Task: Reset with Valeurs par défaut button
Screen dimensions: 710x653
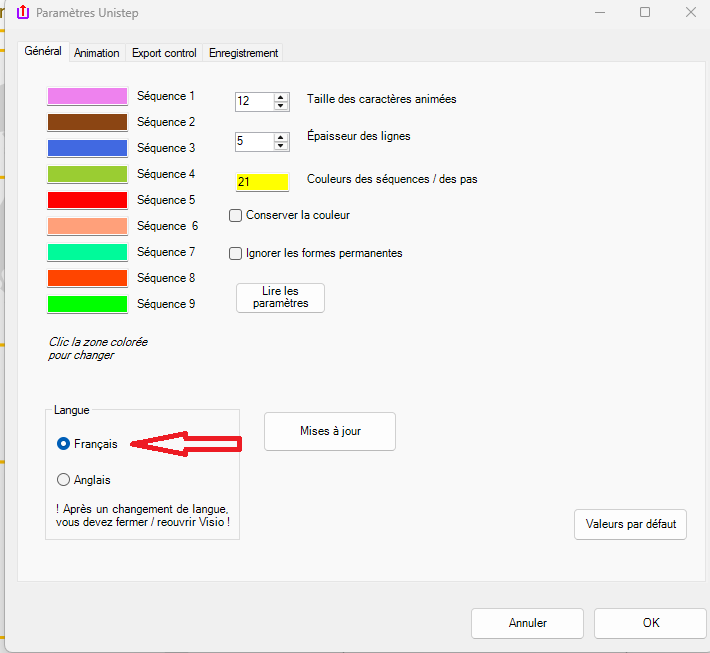Action: click(630, 524)
